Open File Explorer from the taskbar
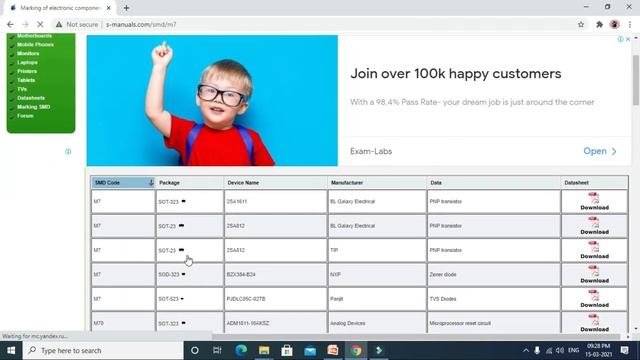640x360 pixels. point(264,350)
